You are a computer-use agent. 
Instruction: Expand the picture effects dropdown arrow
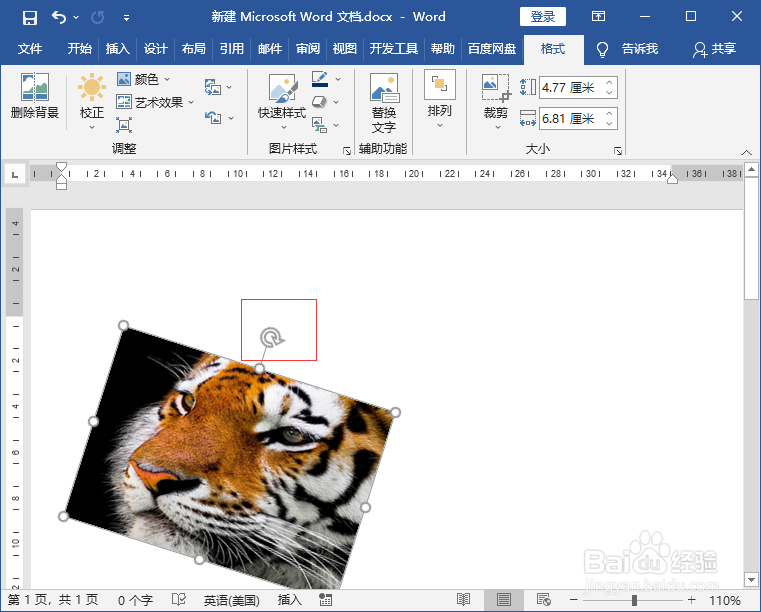click(x=336, y=102)
